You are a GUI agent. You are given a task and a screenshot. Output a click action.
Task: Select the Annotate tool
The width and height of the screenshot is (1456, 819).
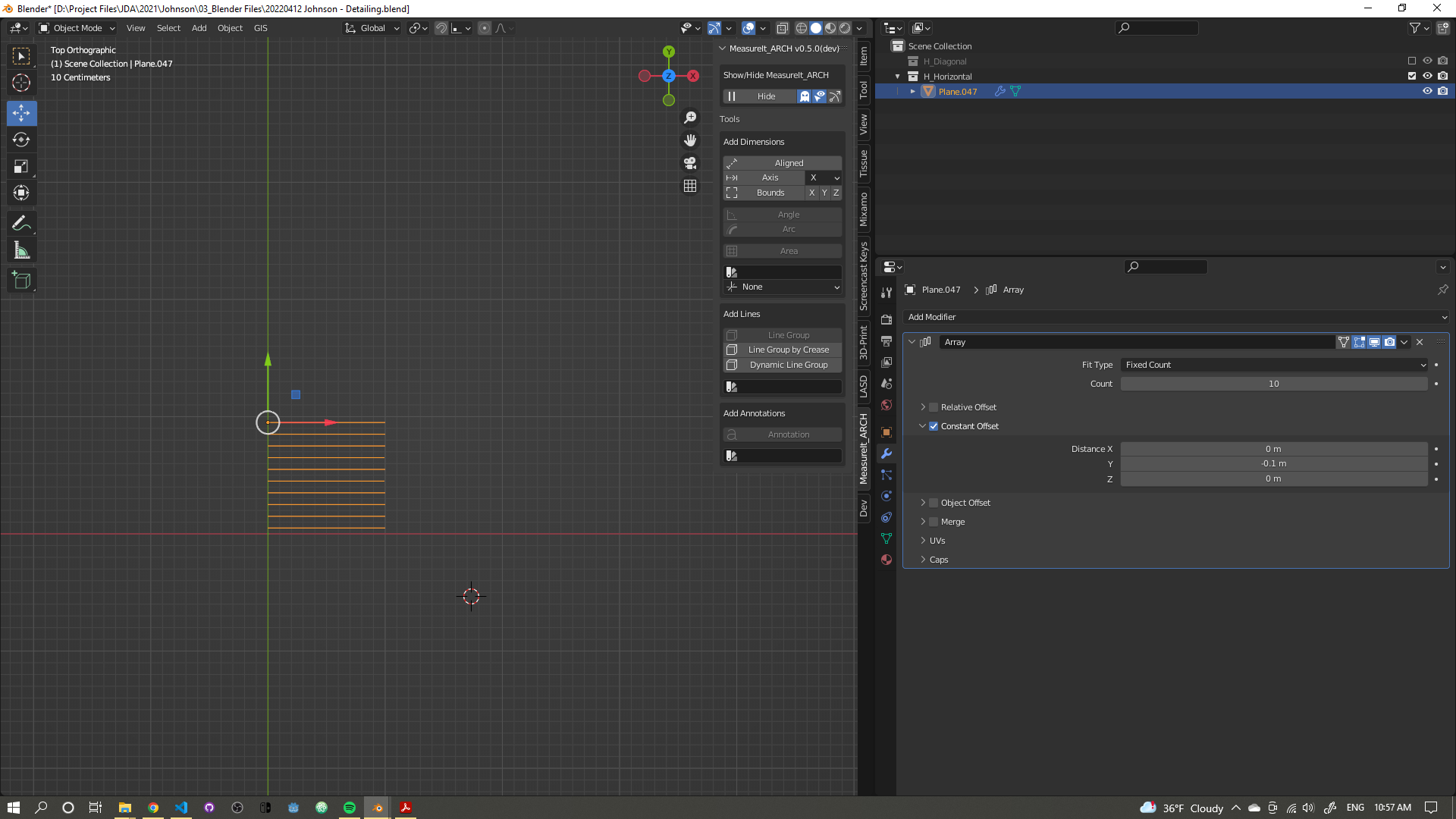point(21,223)
